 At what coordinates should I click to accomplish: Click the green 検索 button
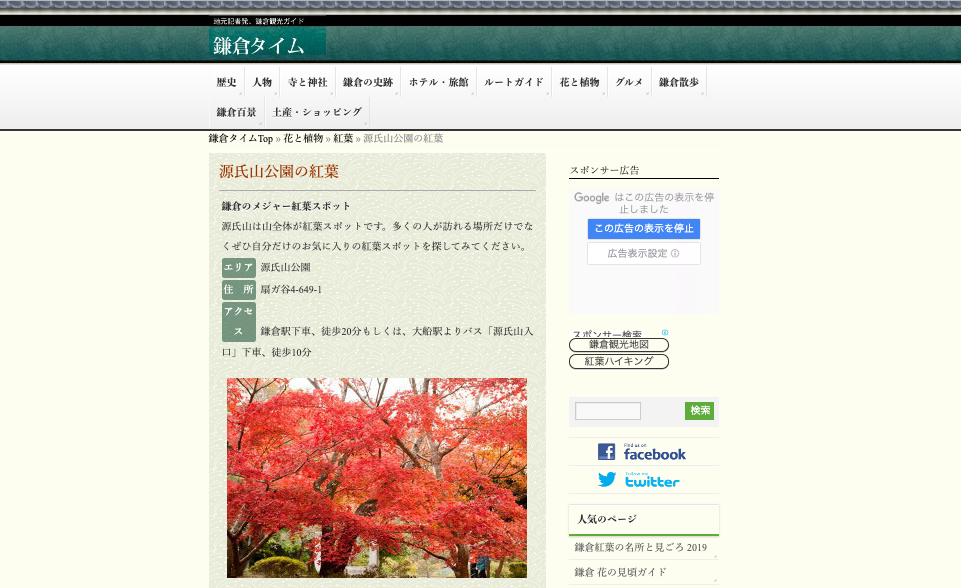[699, 411]
